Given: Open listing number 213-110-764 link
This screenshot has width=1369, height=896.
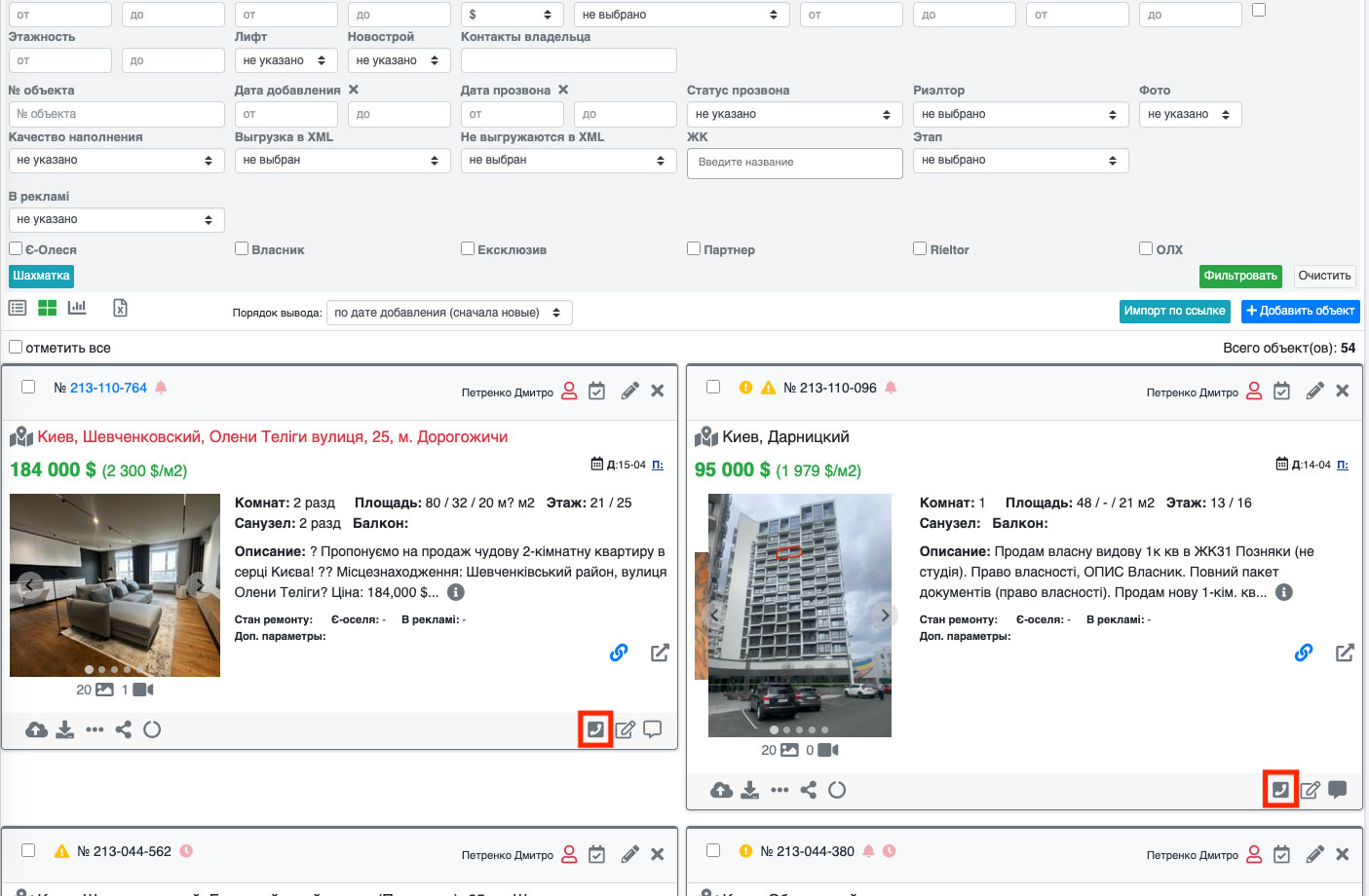Looking at the screenshot, I should tap(108, 388).
